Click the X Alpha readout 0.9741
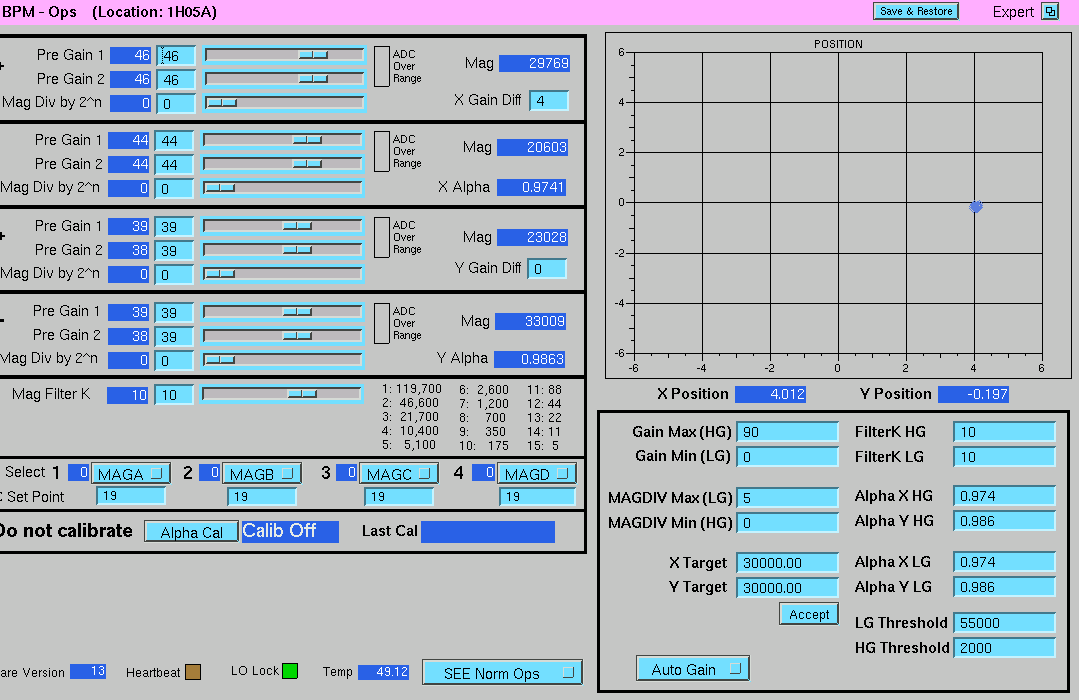The image size is (1079, 700). (531, 187)
